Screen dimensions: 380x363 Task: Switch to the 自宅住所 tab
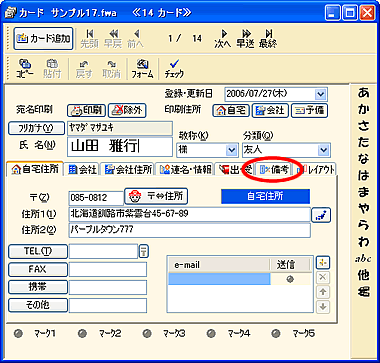35,169
